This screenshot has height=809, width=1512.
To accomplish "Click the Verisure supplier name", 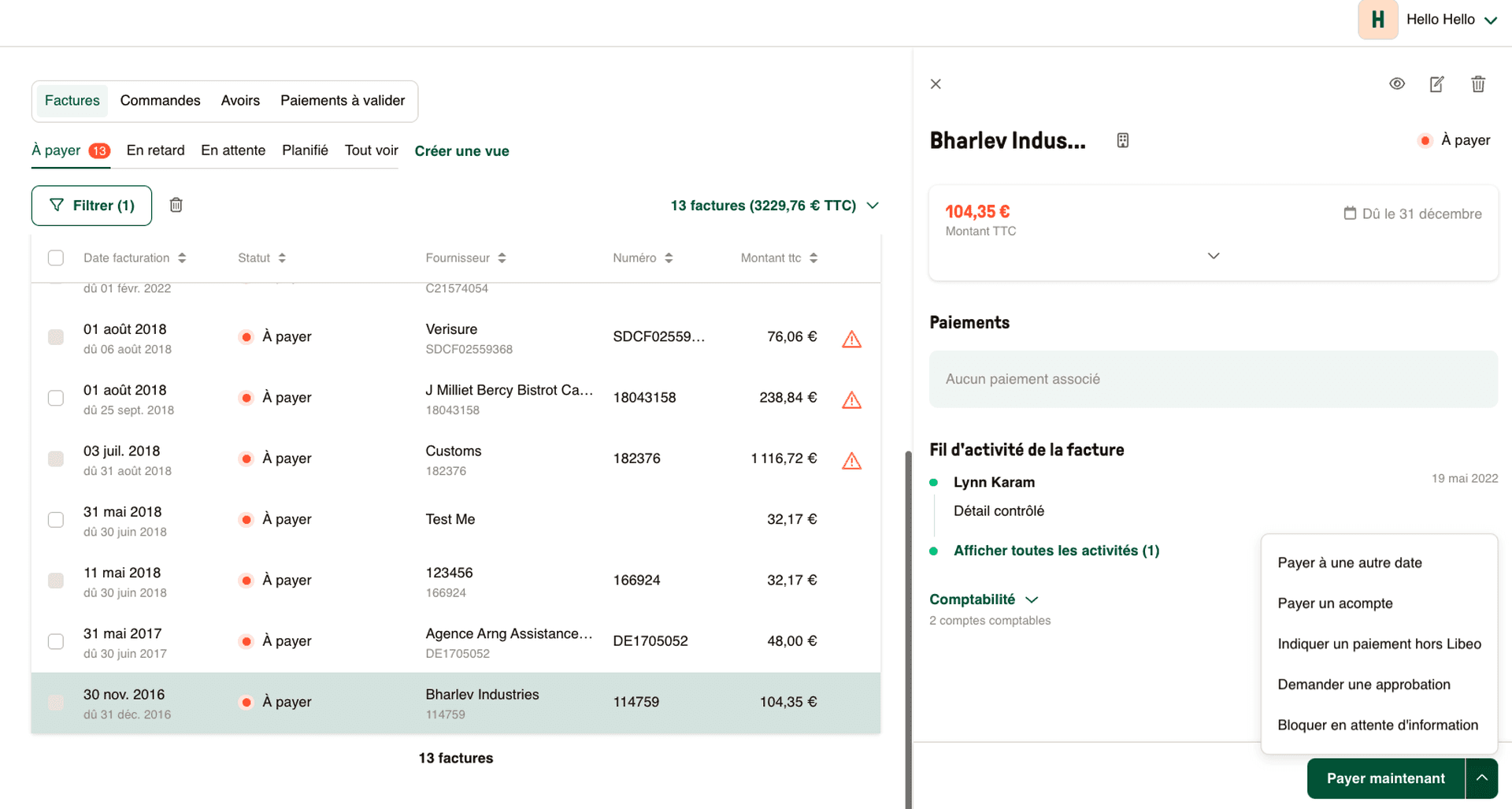I will tap(451, 329).
